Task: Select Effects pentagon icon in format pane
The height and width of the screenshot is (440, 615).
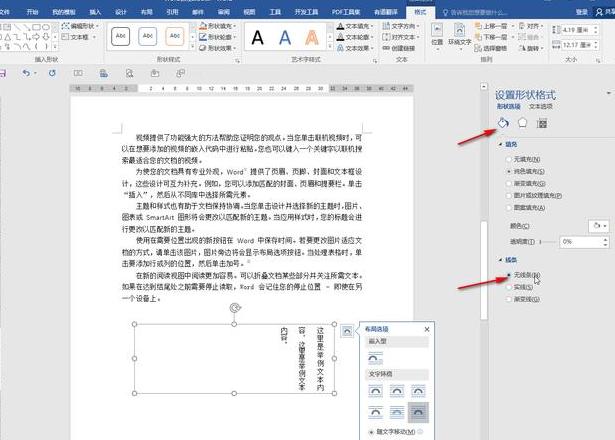Action: [x=522, y=123]
